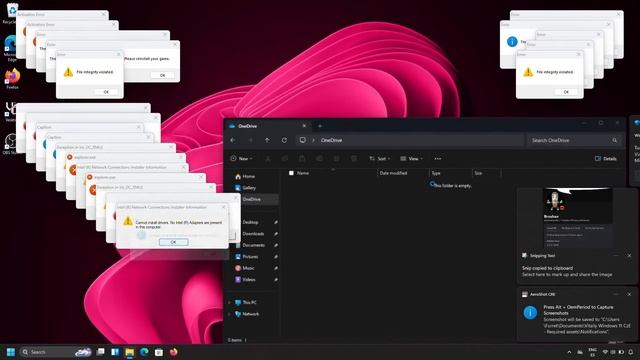The width and height of the screenshot is (640, 360).
Task: Open the Windows Start menu
Action: [x=11, y=352]
